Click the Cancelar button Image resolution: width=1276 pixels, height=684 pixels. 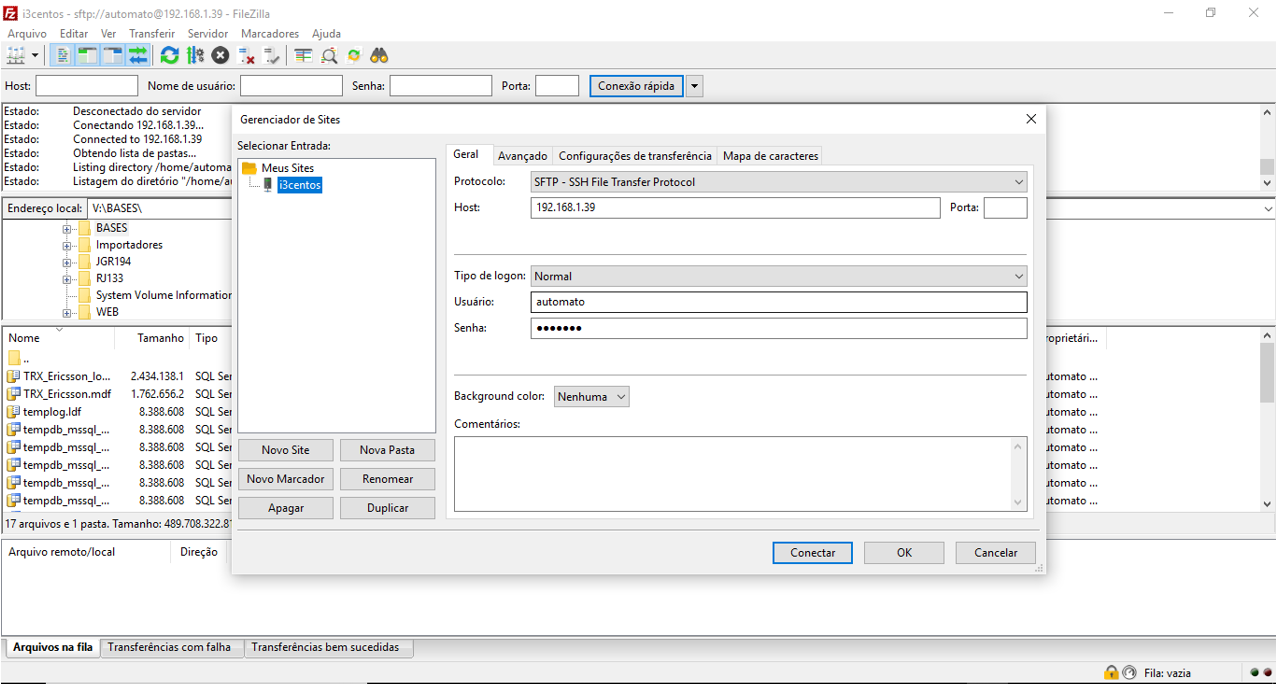[996, 553]
